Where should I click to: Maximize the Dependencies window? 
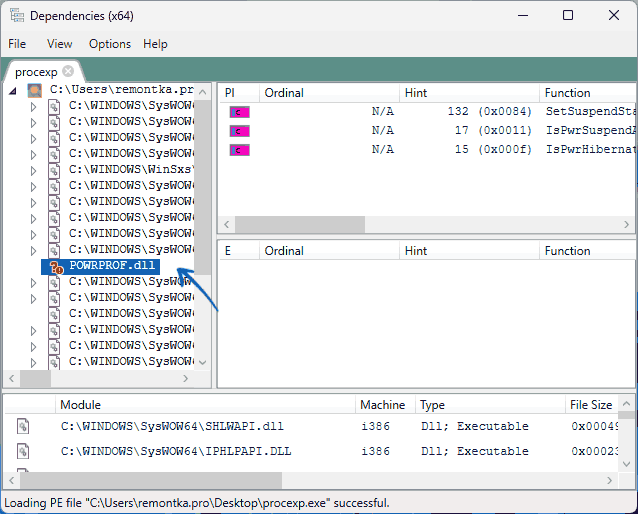click(568, 15)
